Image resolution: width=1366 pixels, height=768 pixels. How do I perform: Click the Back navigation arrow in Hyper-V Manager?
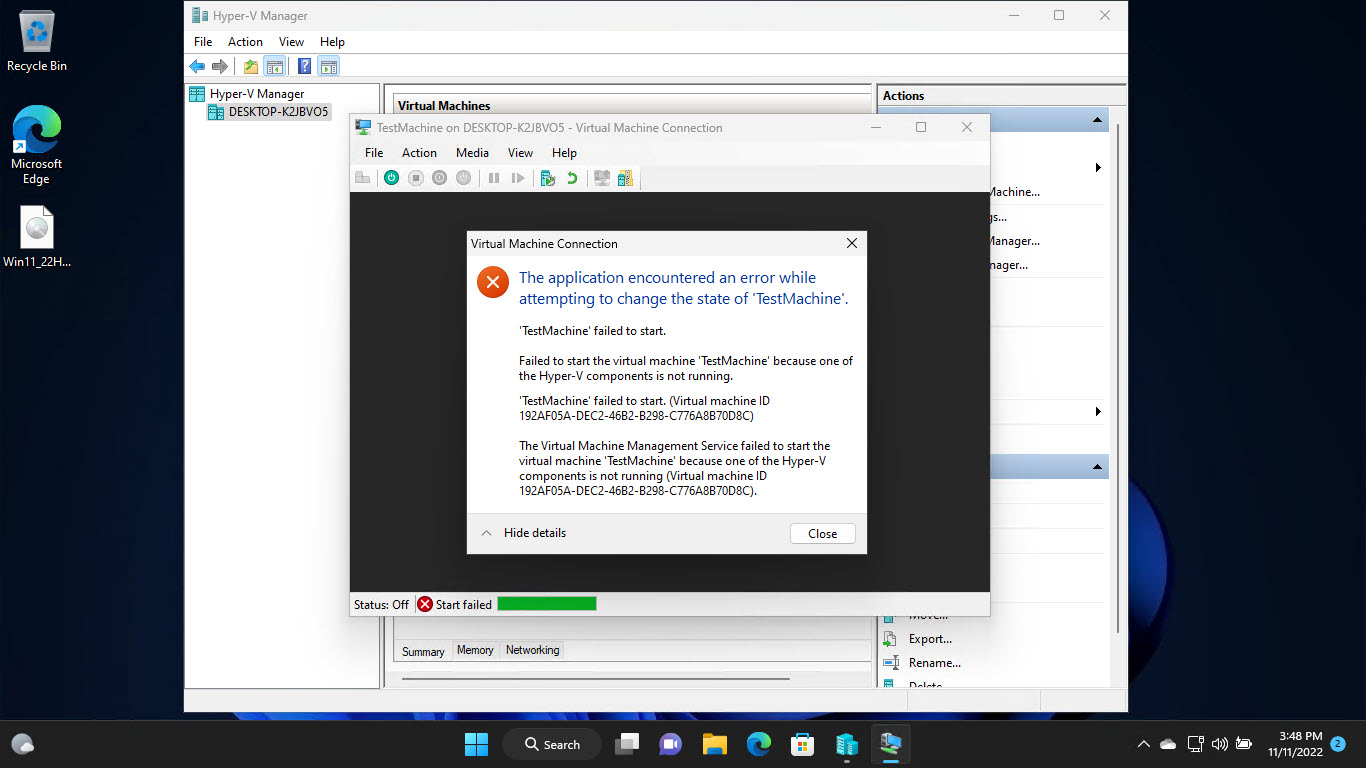point(197,66)
